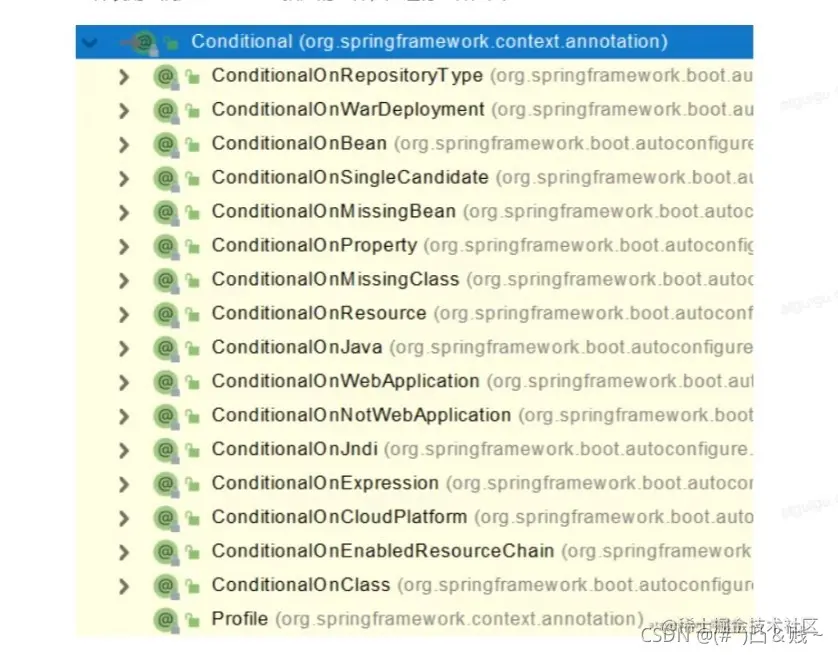Screen dimensions: 838x655
Task: Expand the ConditionalOnCloudPlatform node
Action: 123,518
